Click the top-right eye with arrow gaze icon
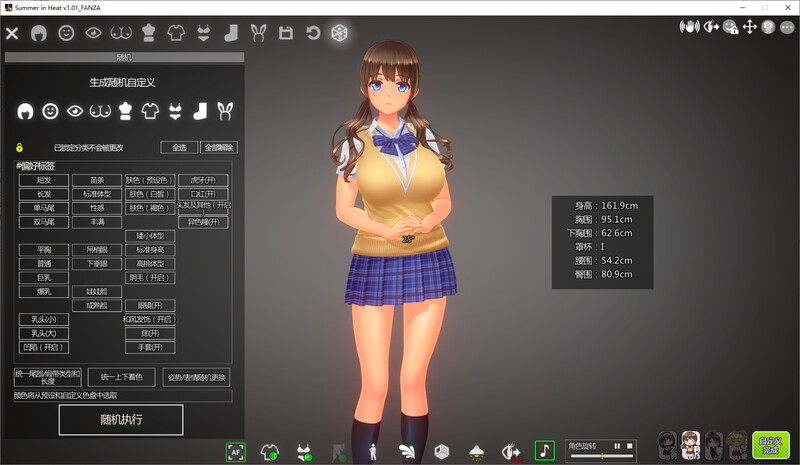Viewport: 800px width, 465px height. [711, 27]
